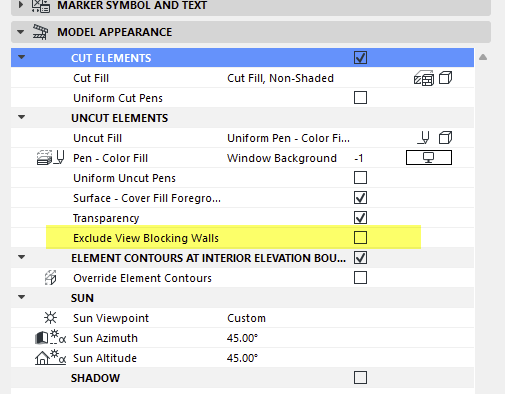
Task: Open the Cut Fill, Non-Shaded dropdown value
Action: [280, 78]
